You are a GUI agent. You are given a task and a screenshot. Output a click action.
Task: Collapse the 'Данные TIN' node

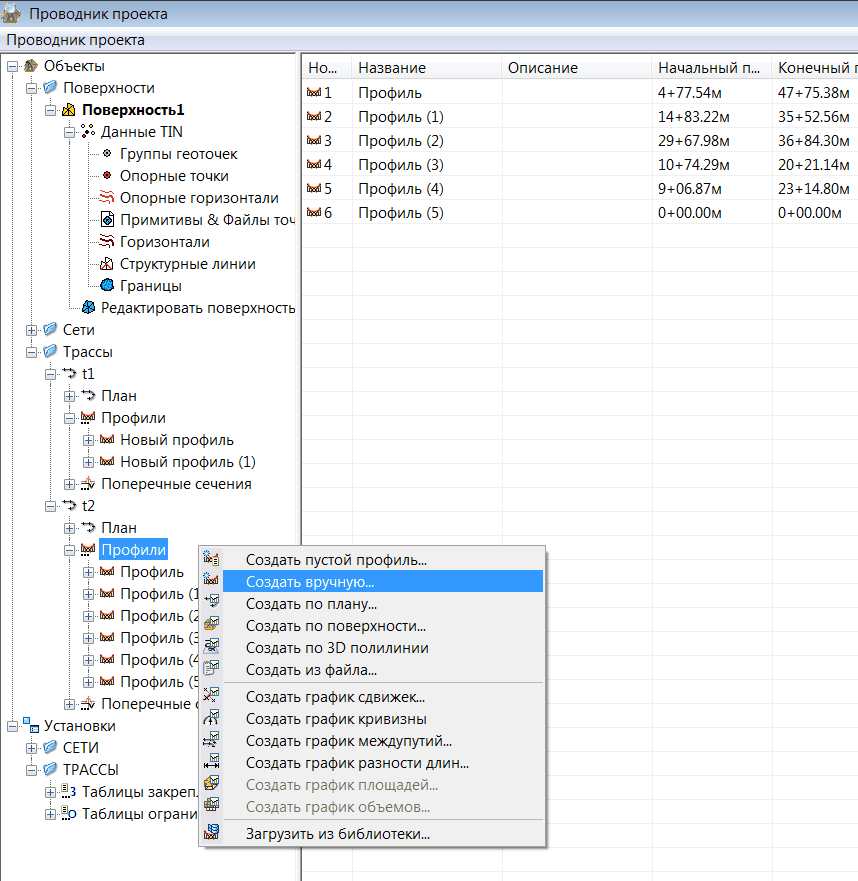pyautogui.click(x=70, y=132)
